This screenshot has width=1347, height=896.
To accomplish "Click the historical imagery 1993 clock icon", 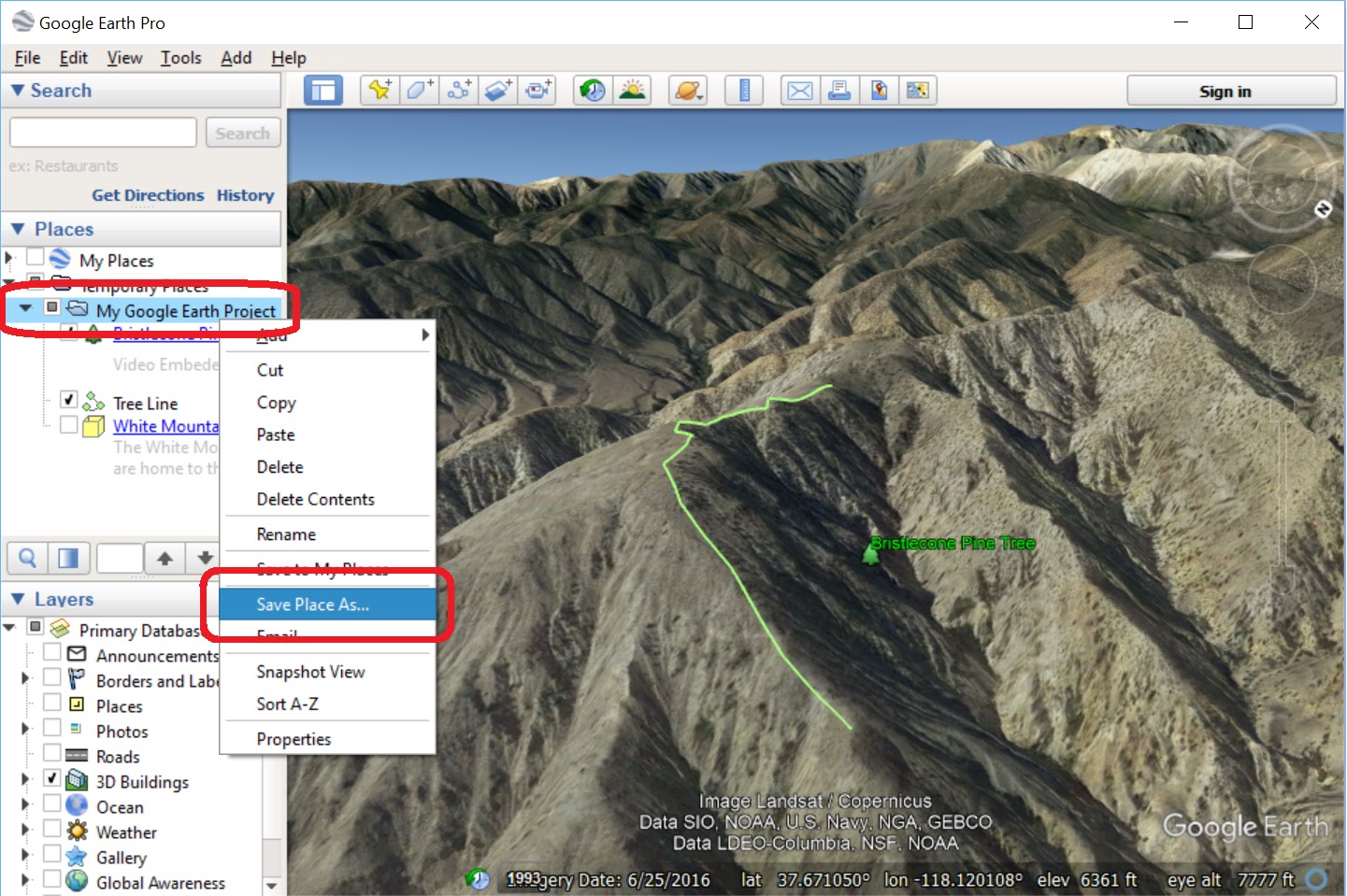I will 478,879.
